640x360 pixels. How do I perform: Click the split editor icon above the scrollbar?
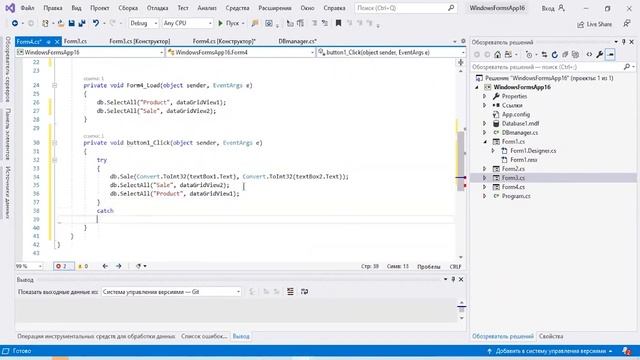point(461,62)
